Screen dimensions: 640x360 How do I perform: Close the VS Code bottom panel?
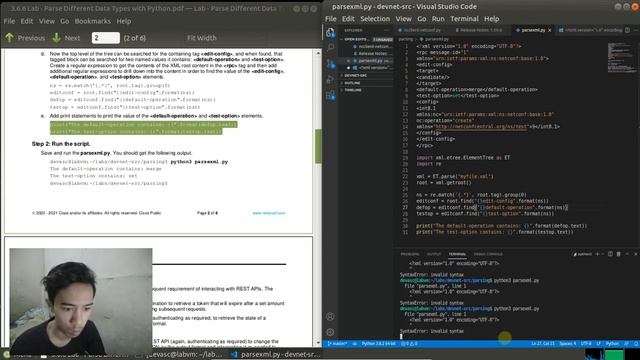[636, 254]
